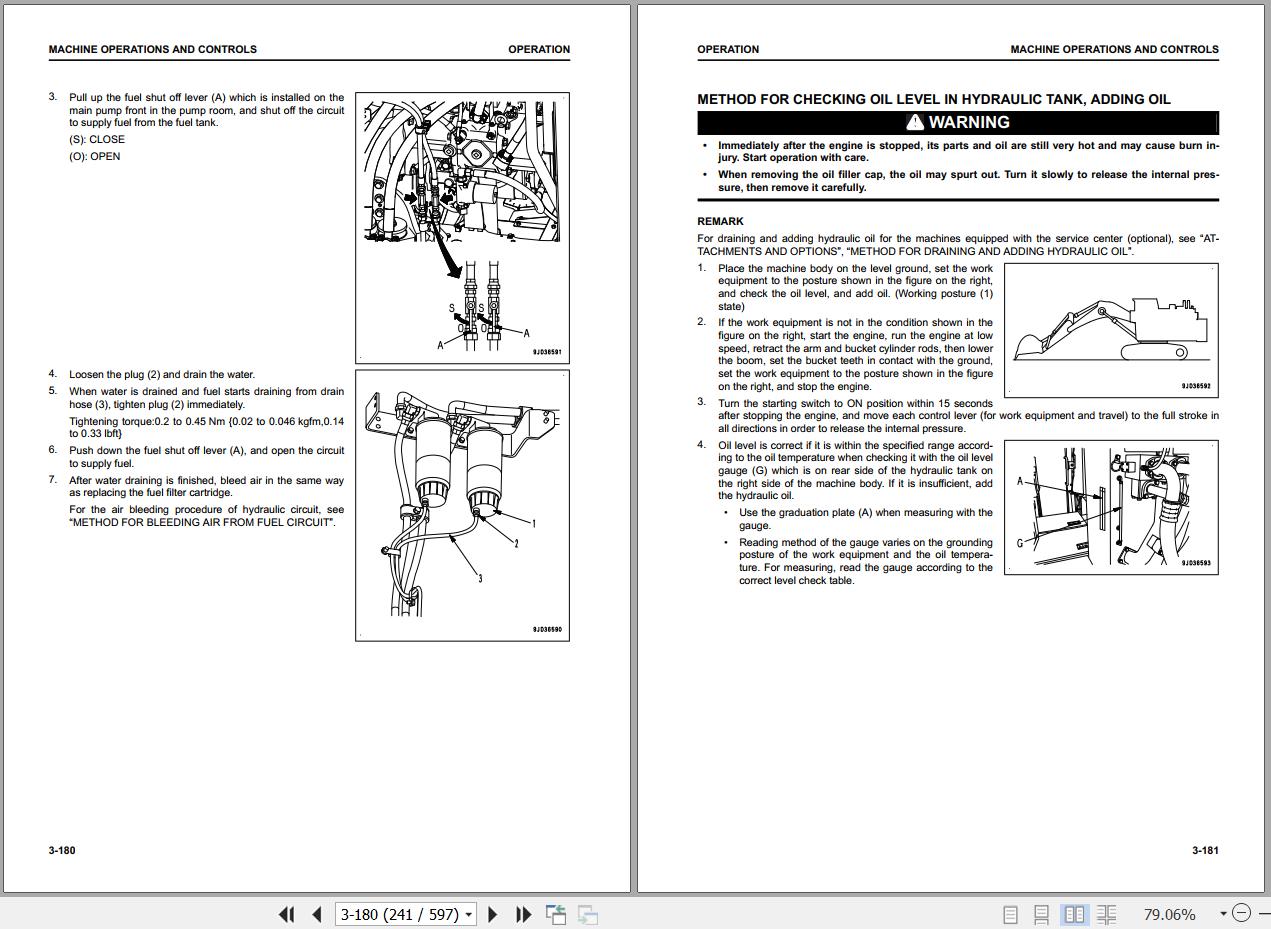Click the excavator posture figure
The width and height of the screenshot is (1271, 929).
point(1111,329)
